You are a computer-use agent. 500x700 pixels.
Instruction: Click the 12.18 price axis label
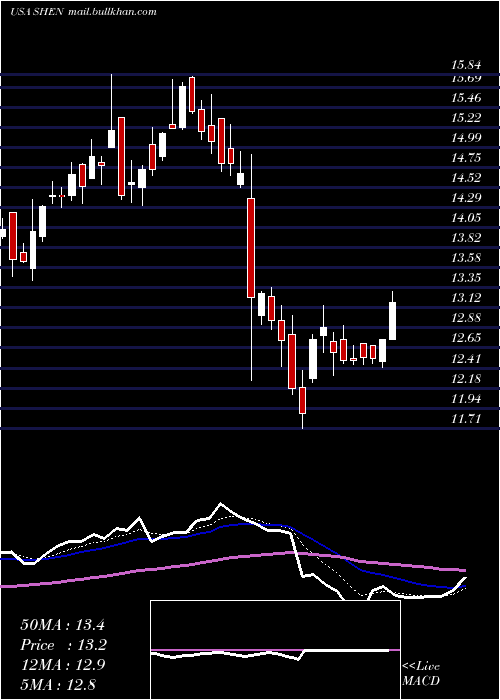(466, 379)
